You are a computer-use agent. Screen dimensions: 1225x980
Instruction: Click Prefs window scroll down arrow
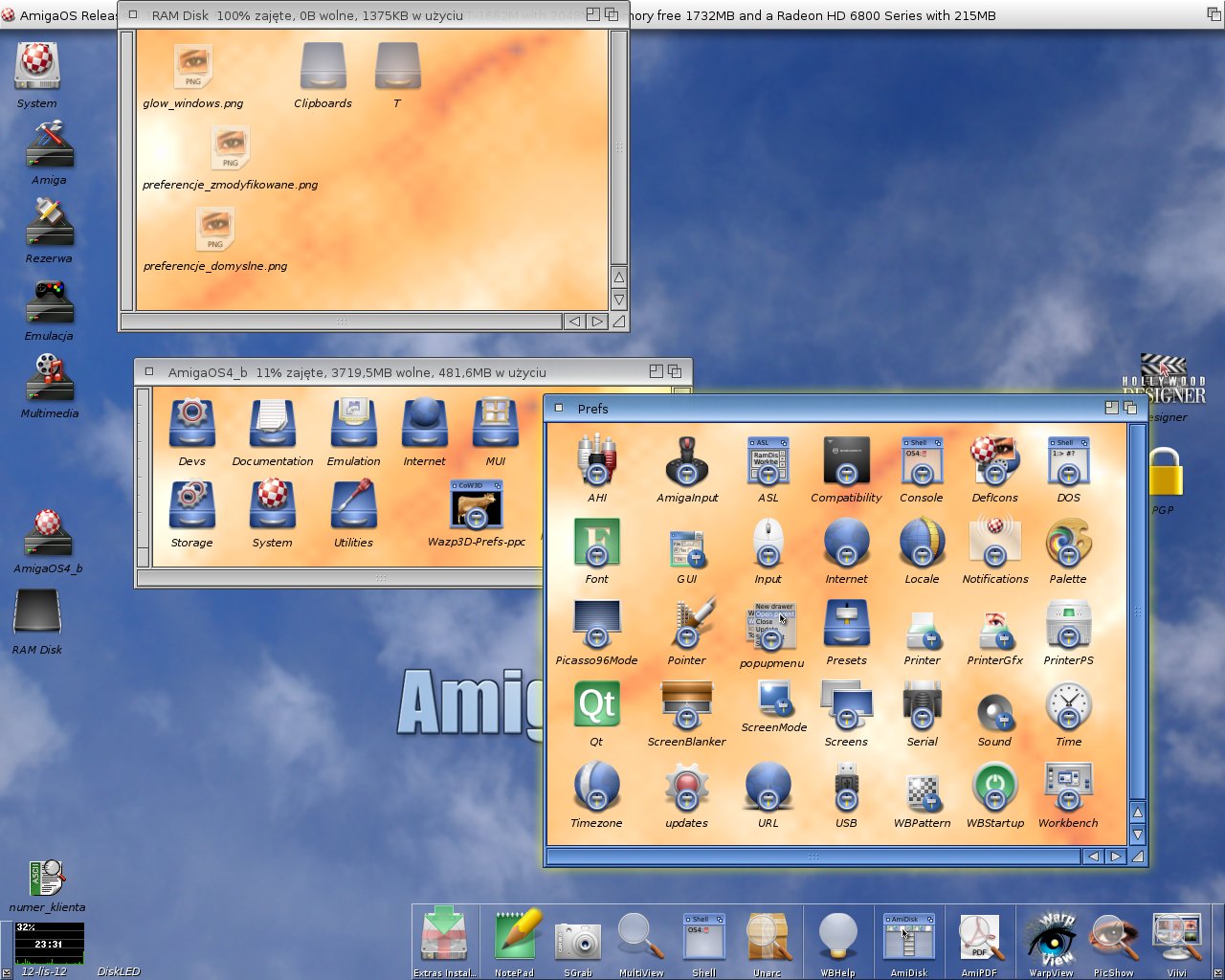tap(1138, 835)
